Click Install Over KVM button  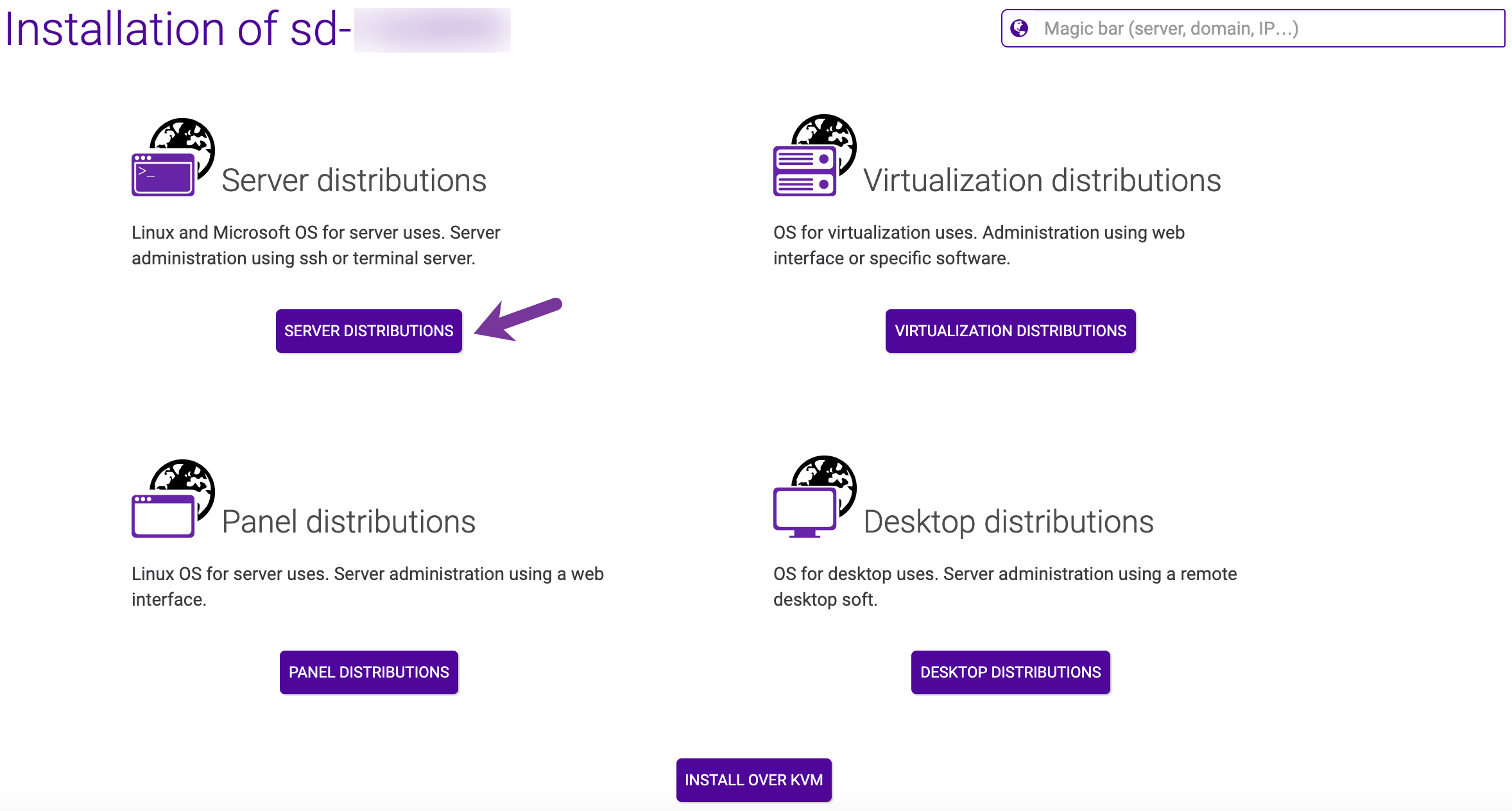click(x=753, y=780)
